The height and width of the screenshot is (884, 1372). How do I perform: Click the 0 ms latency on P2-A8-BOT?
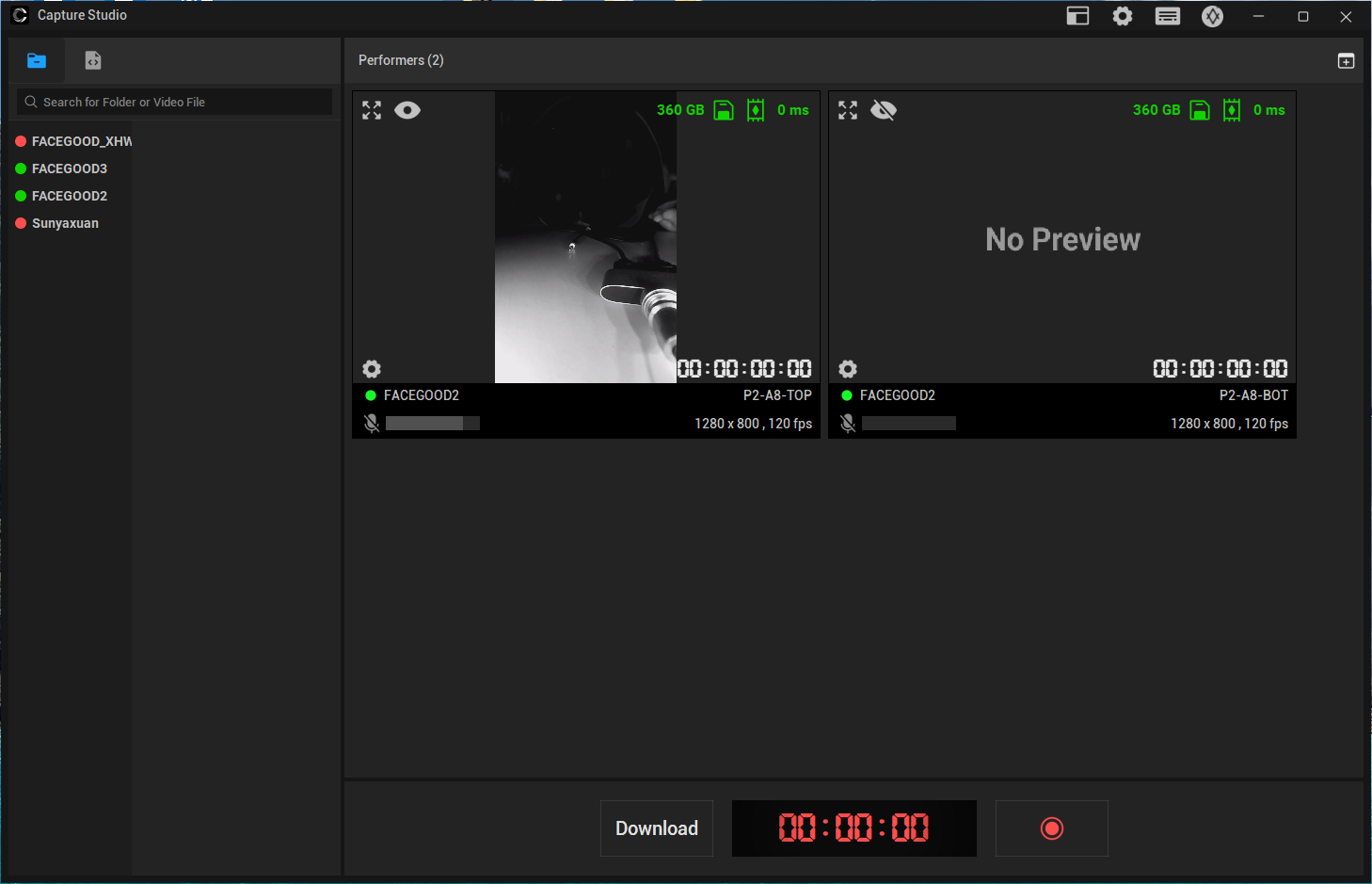[1269, 110]
